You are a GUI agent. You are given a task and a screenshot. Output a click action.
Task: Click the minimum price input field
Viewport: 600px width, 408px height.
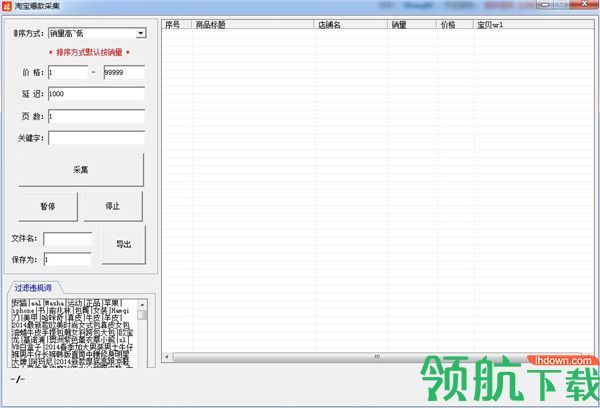tap(68, 72)
